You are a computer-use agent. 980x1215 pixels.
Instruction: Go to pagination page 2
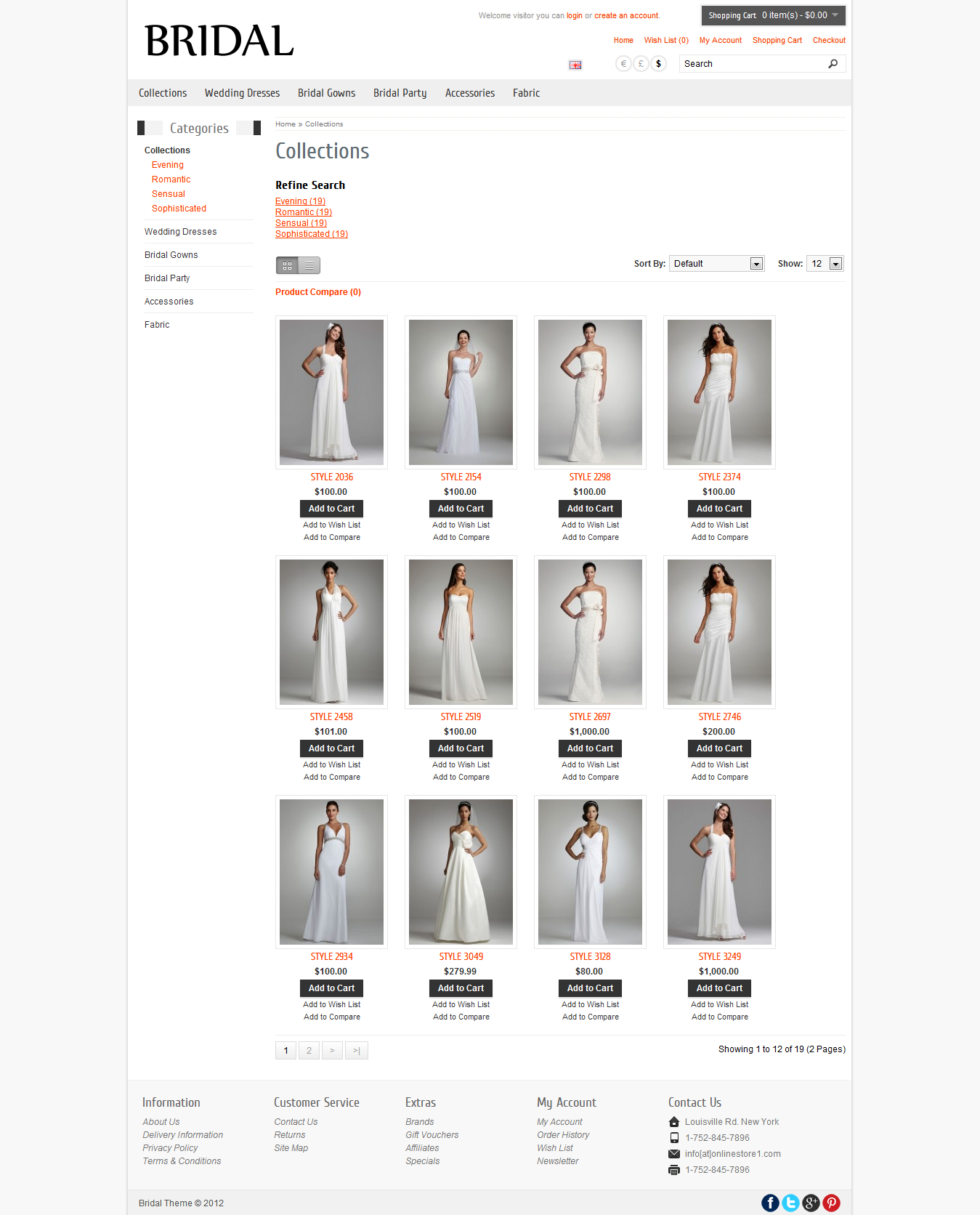coord(309,1051)
